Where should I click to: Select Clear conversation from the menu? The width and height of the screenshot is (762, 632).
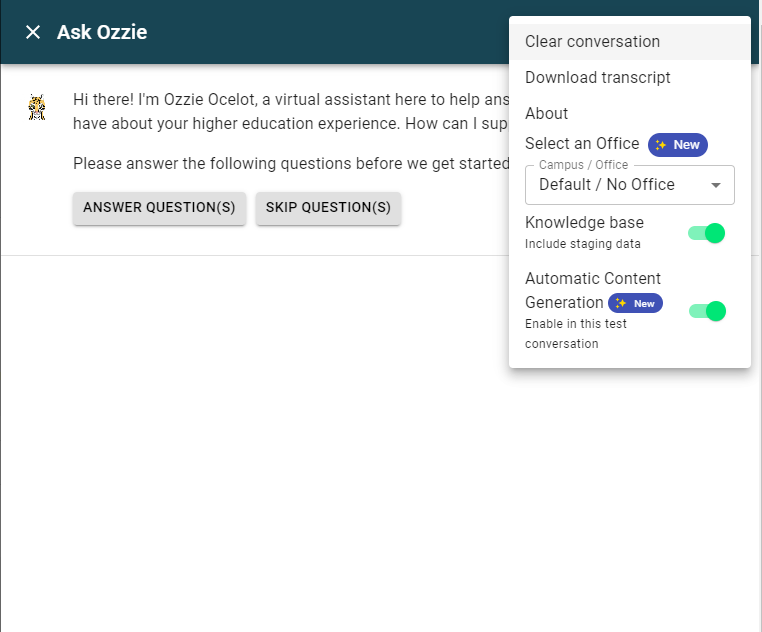click(x=629, y=42)
